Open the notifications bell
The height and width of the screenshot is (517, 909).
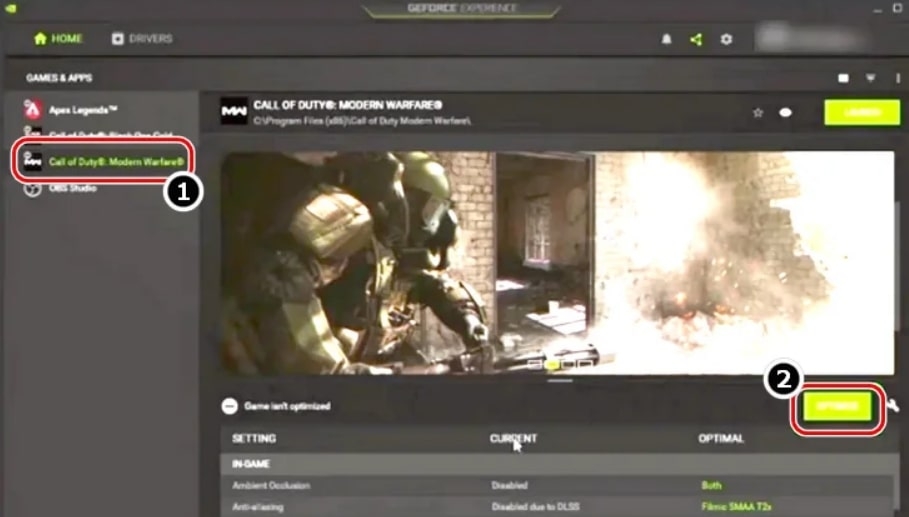667,39
